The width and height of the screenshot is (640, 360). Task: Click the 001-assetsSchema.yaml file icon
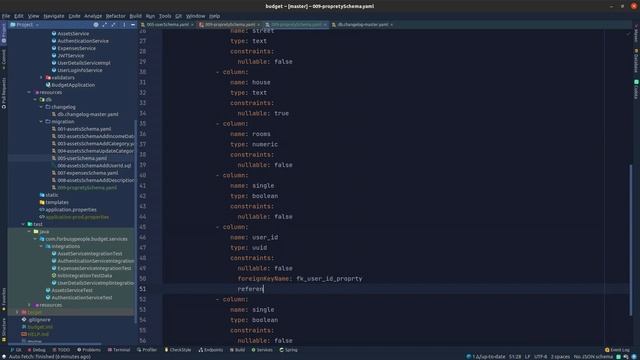point(54,129)
